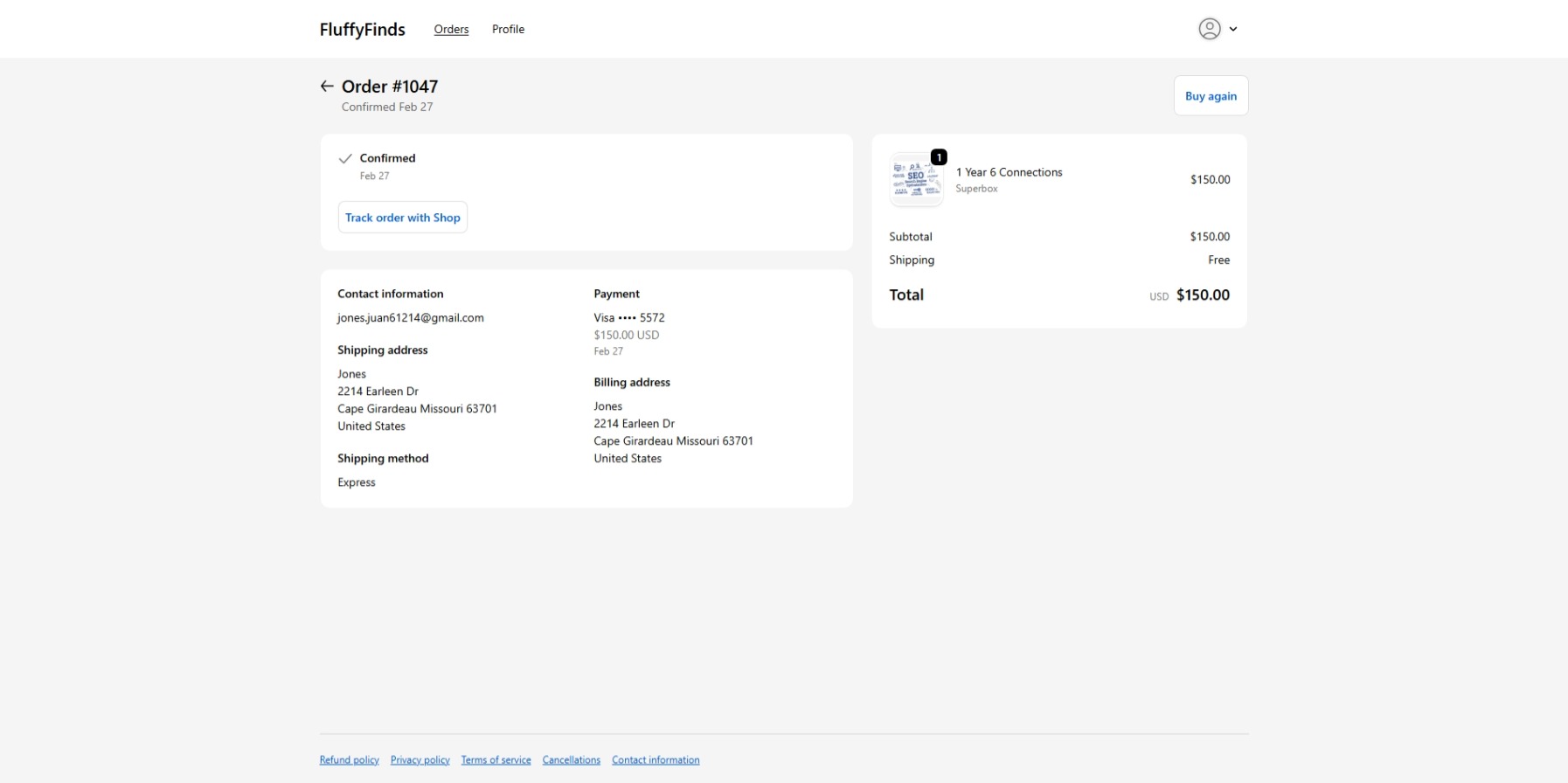1568x783 pixels.
Task: Click the user account avatar icon
Action: pos(1209,29)
